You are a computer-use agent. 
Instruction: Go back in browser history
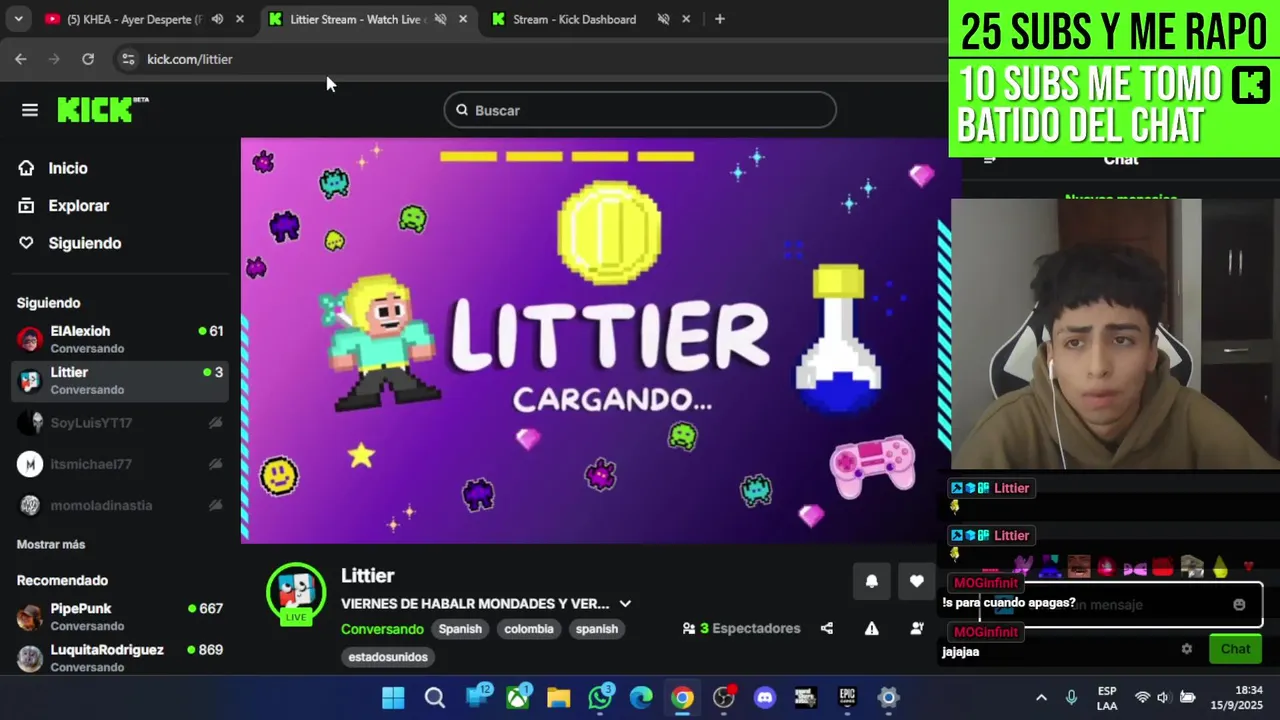(20, 59)
